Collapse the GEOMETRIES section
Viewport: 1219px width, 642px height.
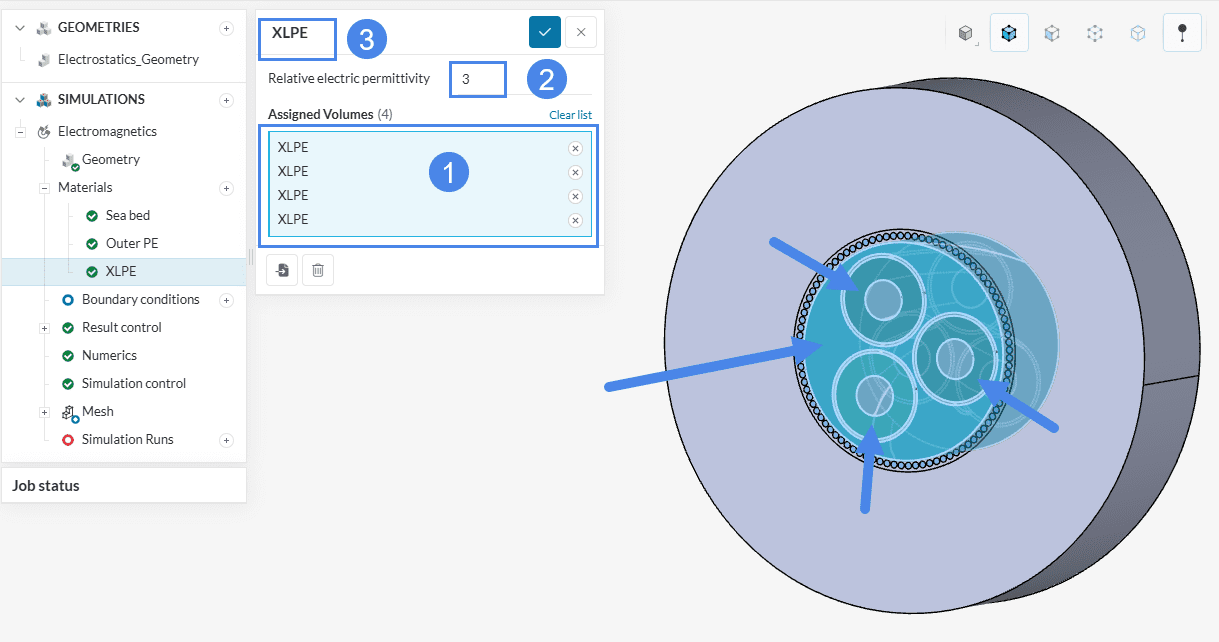click(19, 28)
